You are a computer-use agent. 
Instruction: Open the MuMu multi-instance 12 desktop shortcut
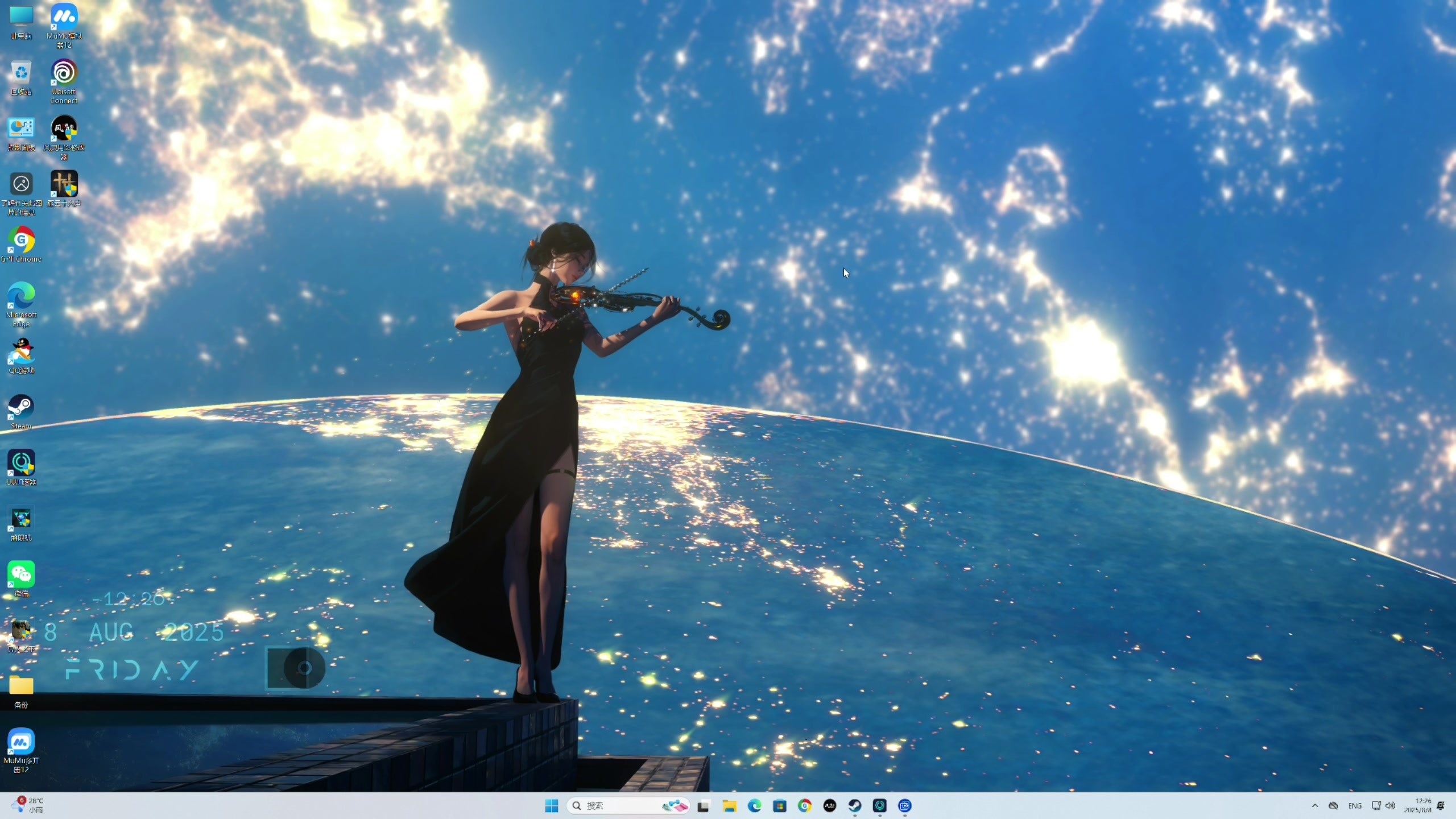tap(21, 751)
